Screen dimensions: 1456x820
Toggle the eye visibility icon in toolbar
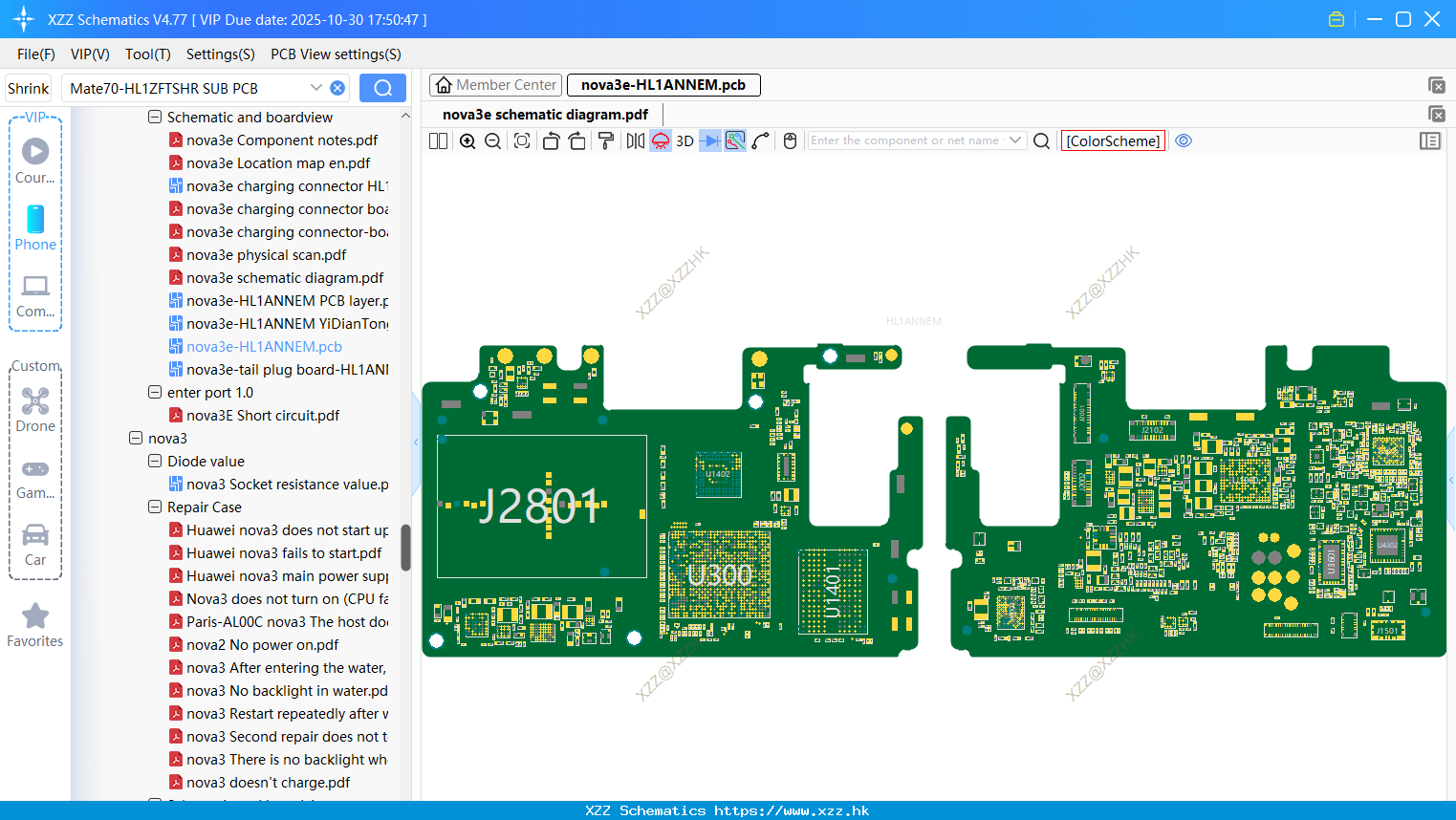click(1184, 140)
